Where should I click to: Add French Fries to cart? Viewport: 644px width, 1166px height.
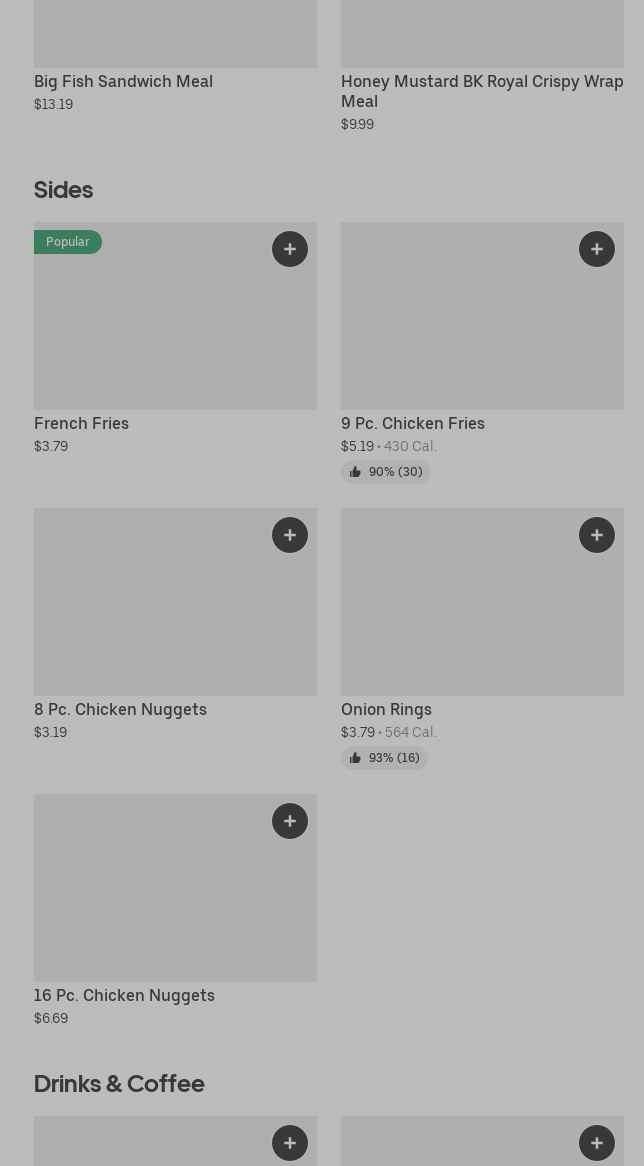coord(290,249)
